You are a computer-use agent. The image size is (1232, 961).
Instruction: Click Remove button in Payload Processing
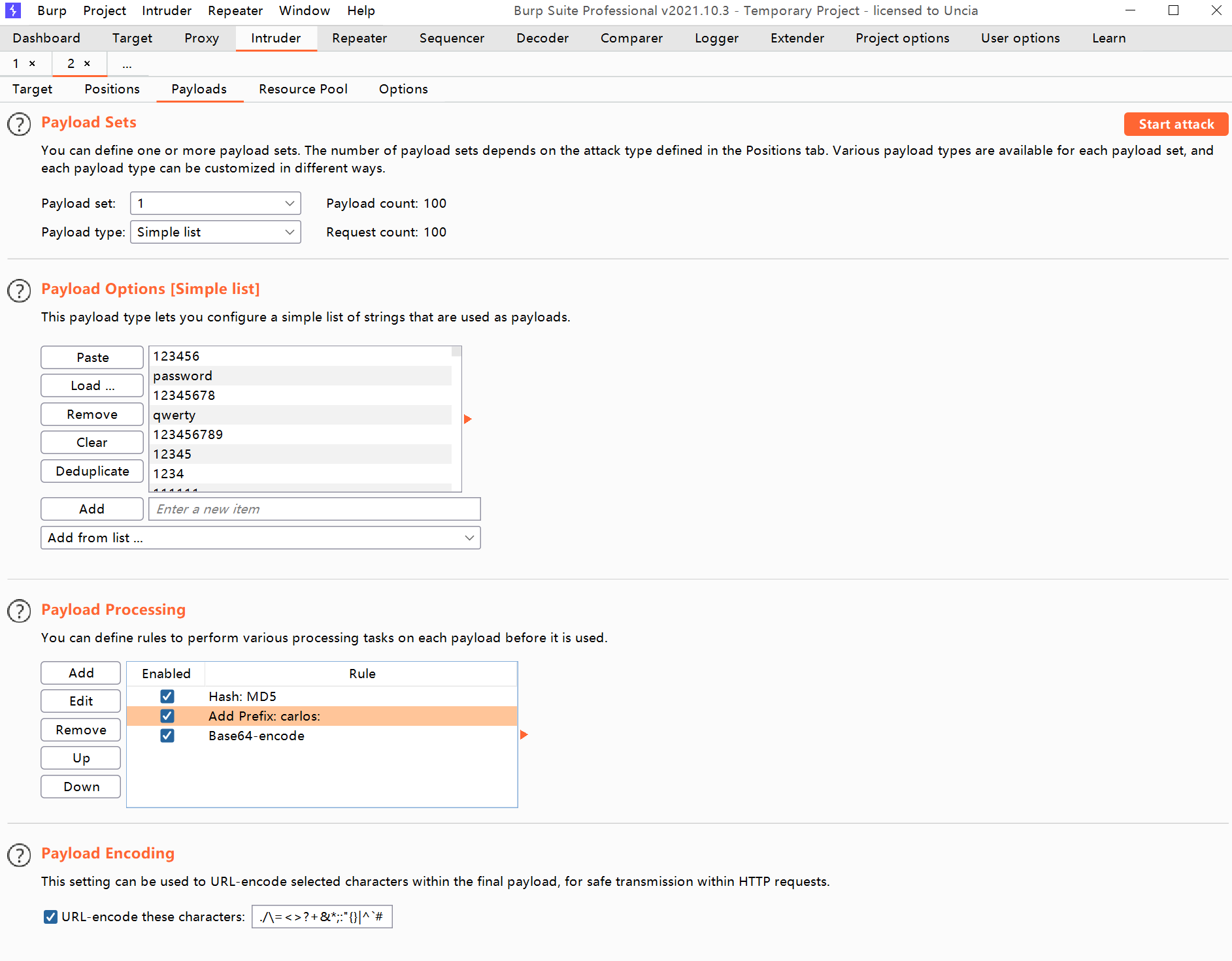81,730
